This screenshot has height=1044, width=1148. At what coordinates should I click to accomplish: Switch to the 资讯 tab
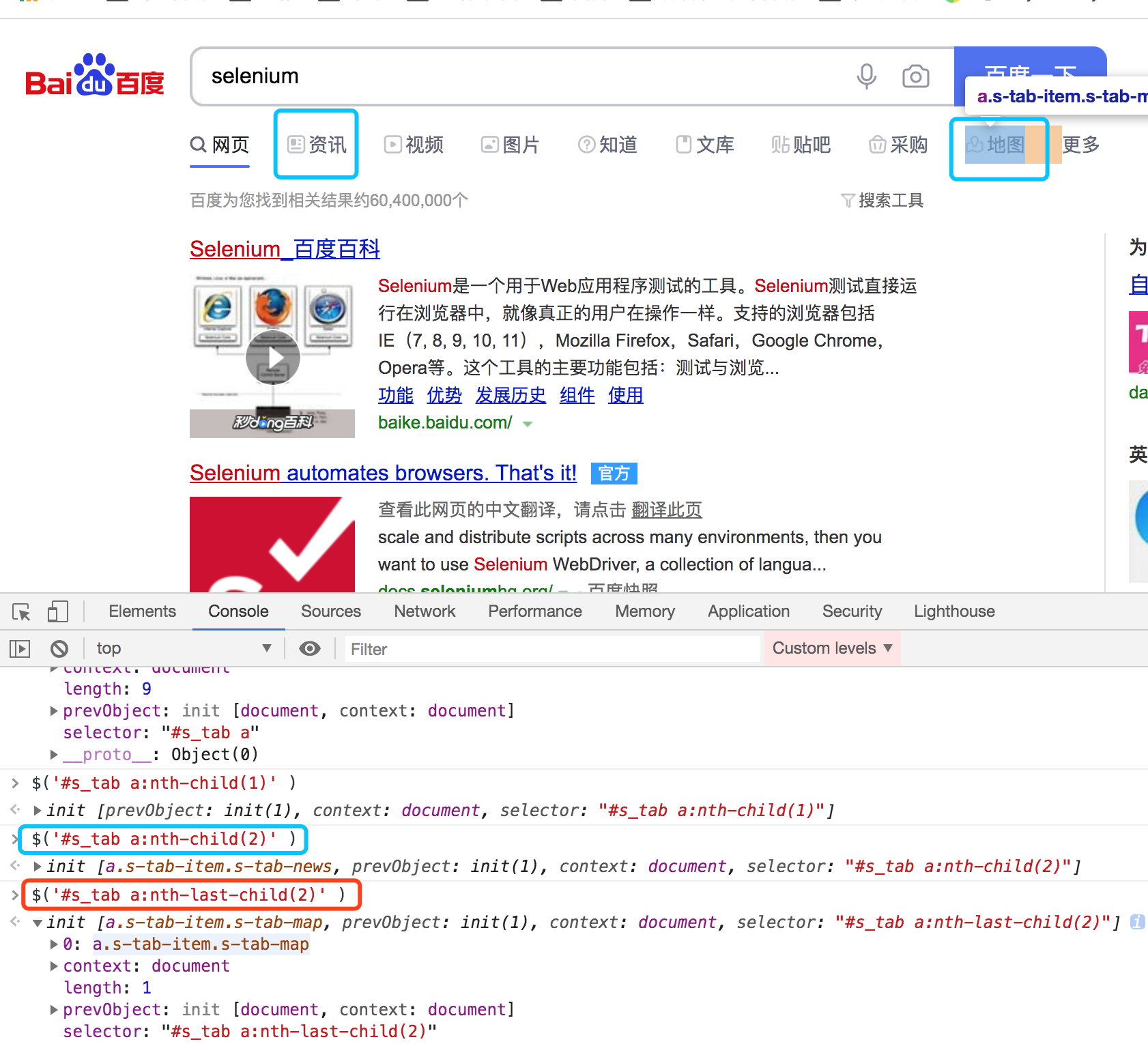click(x=317, y=145)
